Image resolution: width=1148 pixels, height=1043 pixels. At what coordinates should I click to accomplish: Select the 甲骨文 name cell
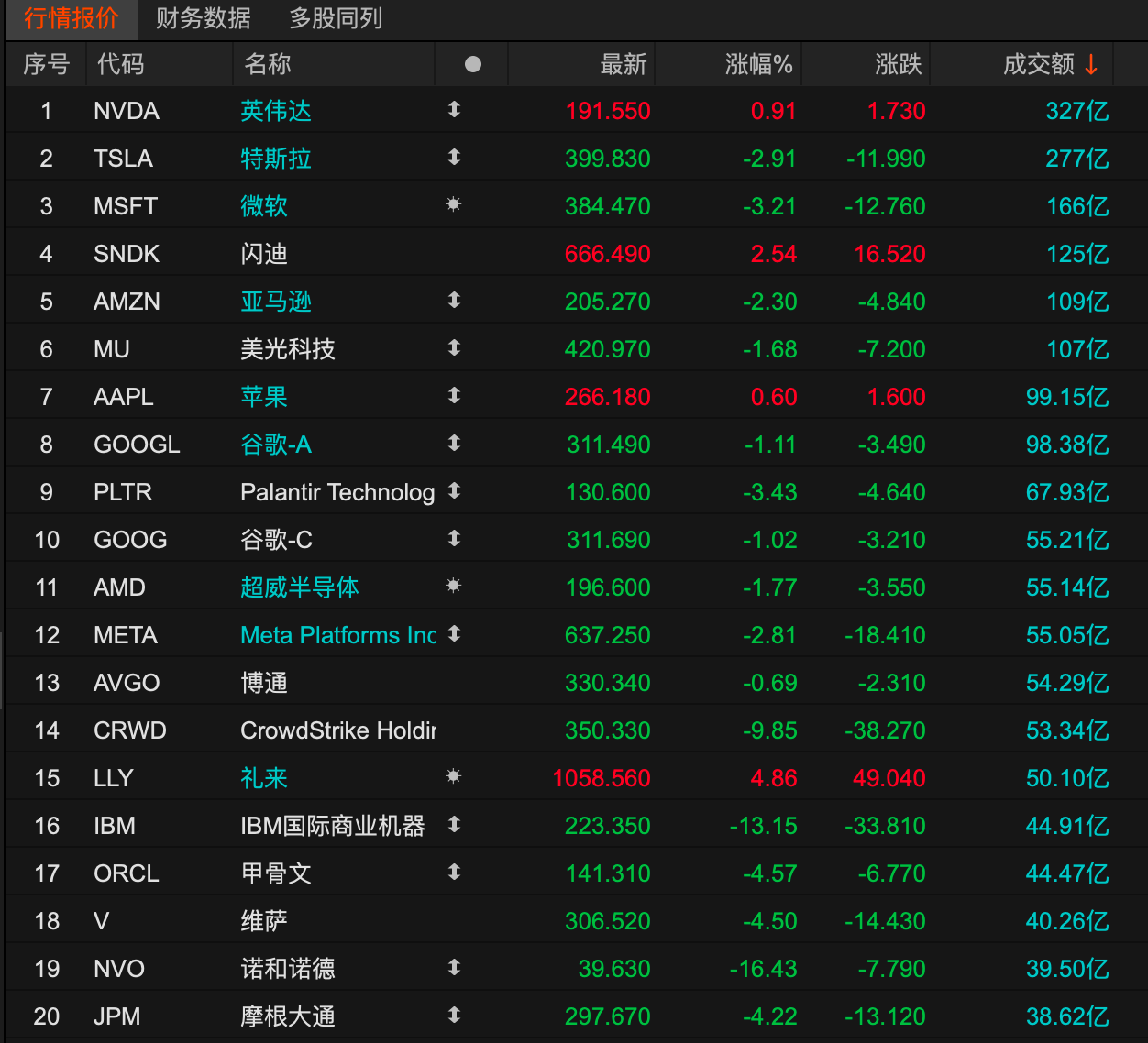(276, 873)
